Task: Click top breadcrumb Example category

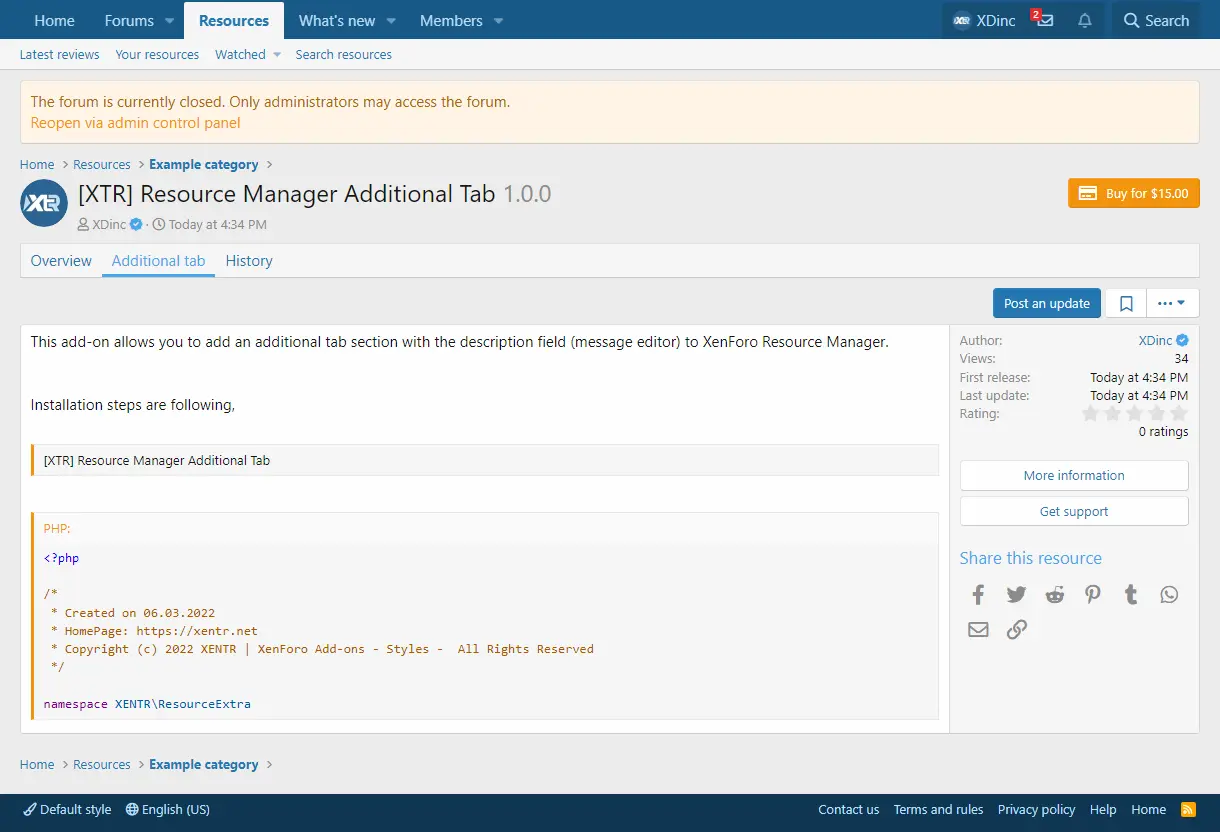Action: pos(204,165)
